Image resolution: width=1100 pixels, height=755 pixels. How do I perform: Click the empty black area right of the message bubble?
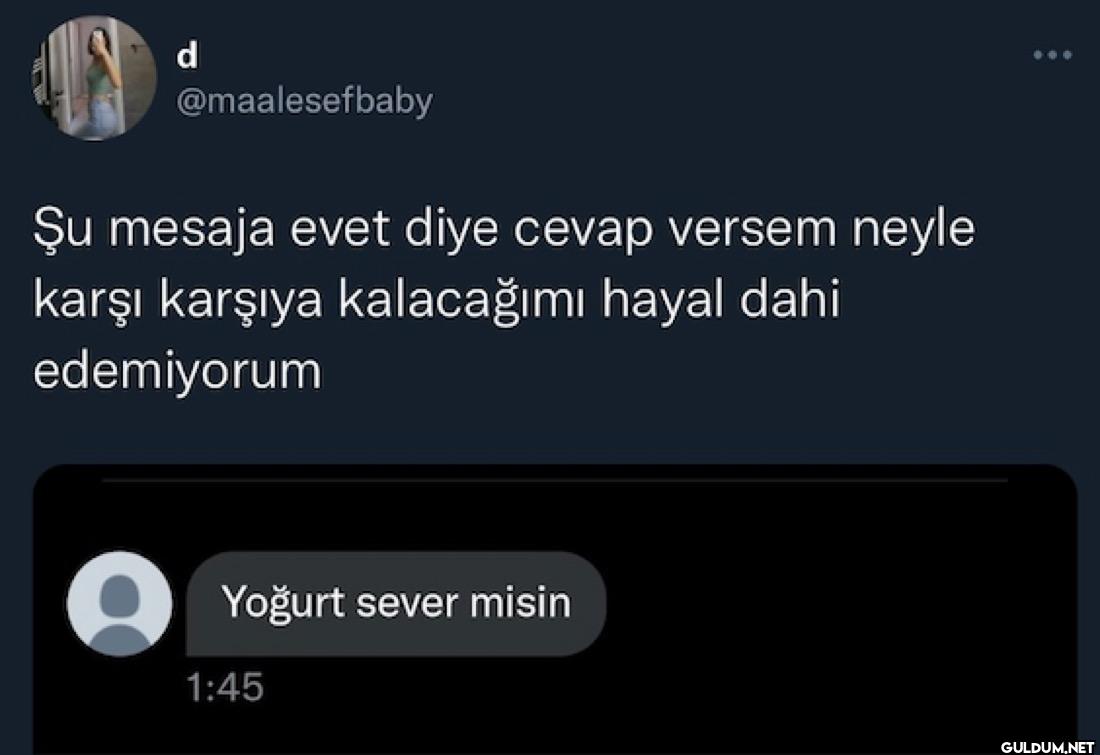coord(842,603)
